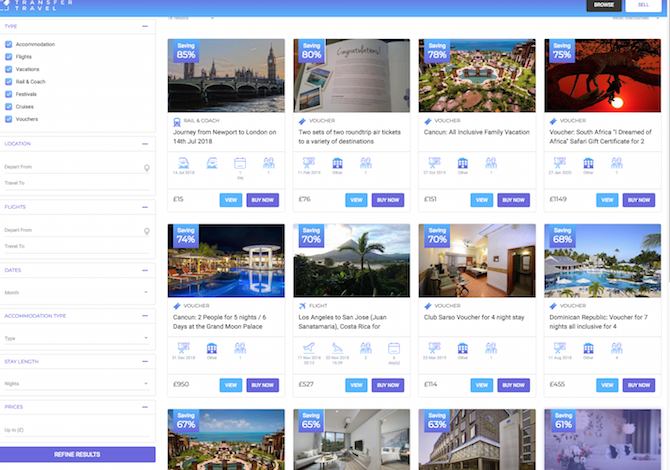This screenshot has height=470, width=670.
Task: View the Los Angeles to San Jose flight
Action: (356, 385)
